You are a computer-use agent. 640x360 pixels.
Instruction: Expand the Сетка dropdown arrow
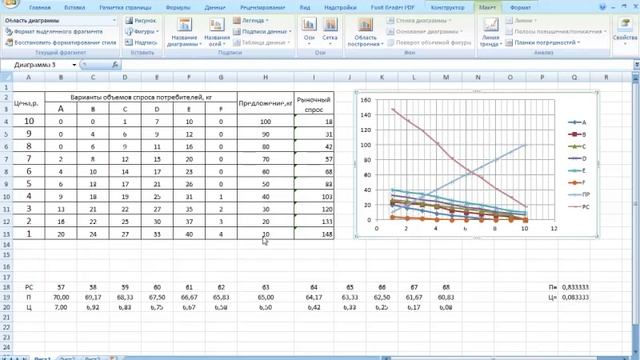330,44
